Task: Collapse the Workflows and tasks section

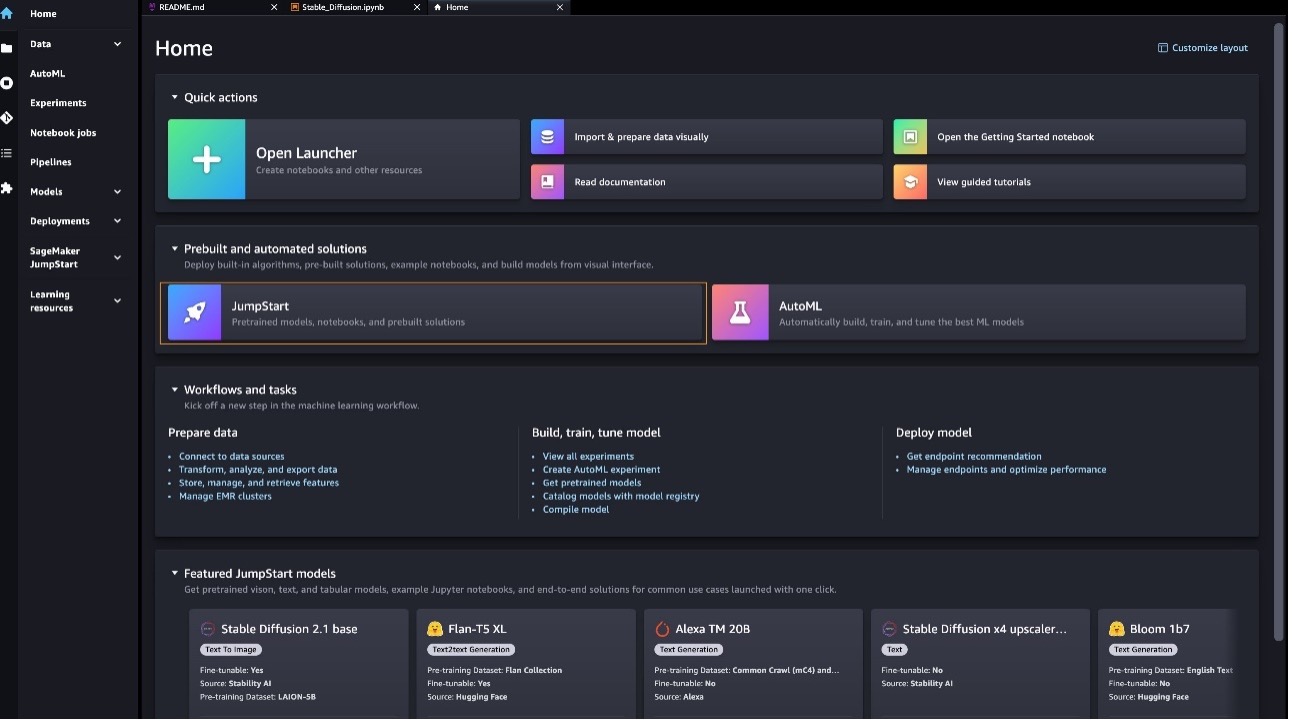Action: coord(175,390)
